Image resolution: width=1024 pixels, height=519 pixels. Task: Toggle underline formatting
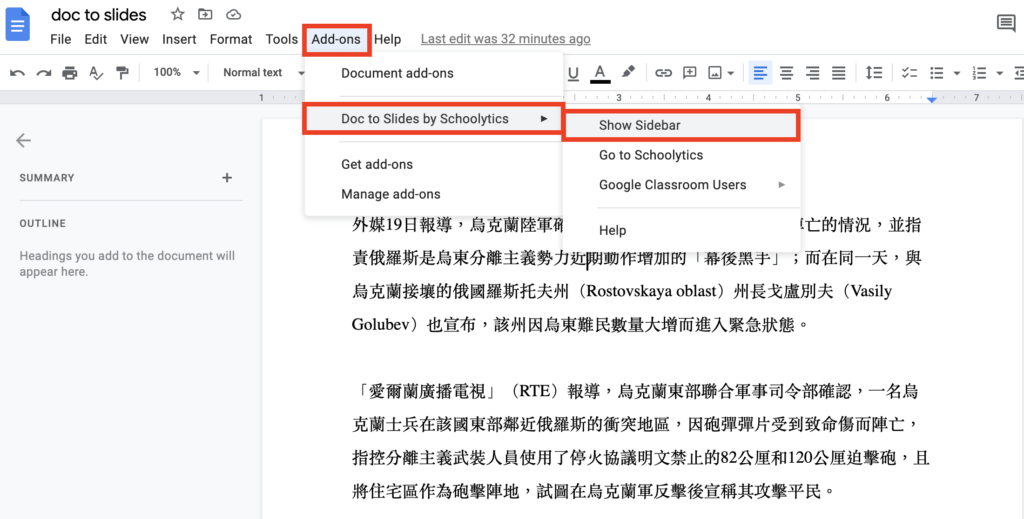574,72
